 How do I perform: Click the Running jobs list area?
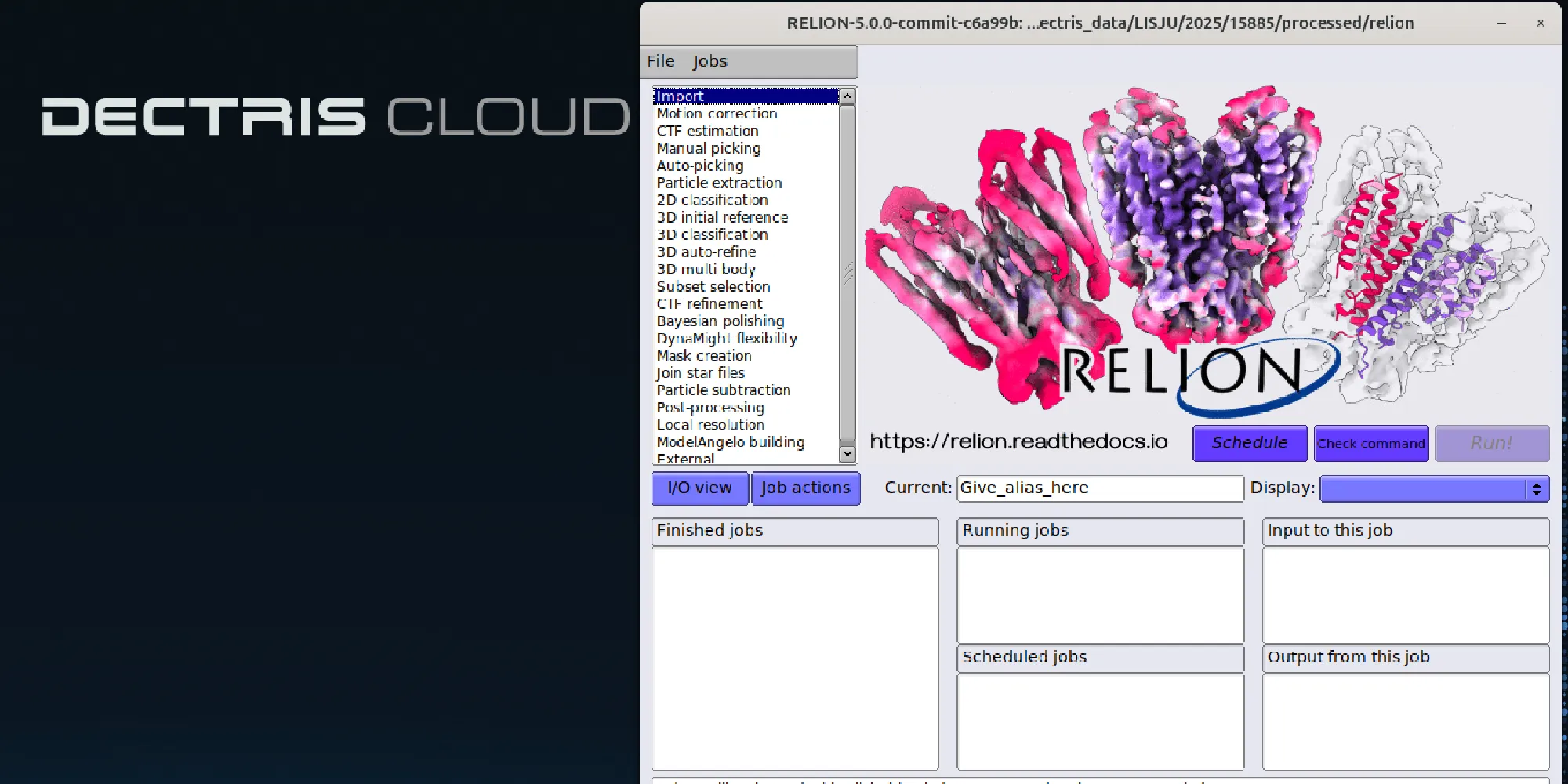click(x=1100, y=595)
